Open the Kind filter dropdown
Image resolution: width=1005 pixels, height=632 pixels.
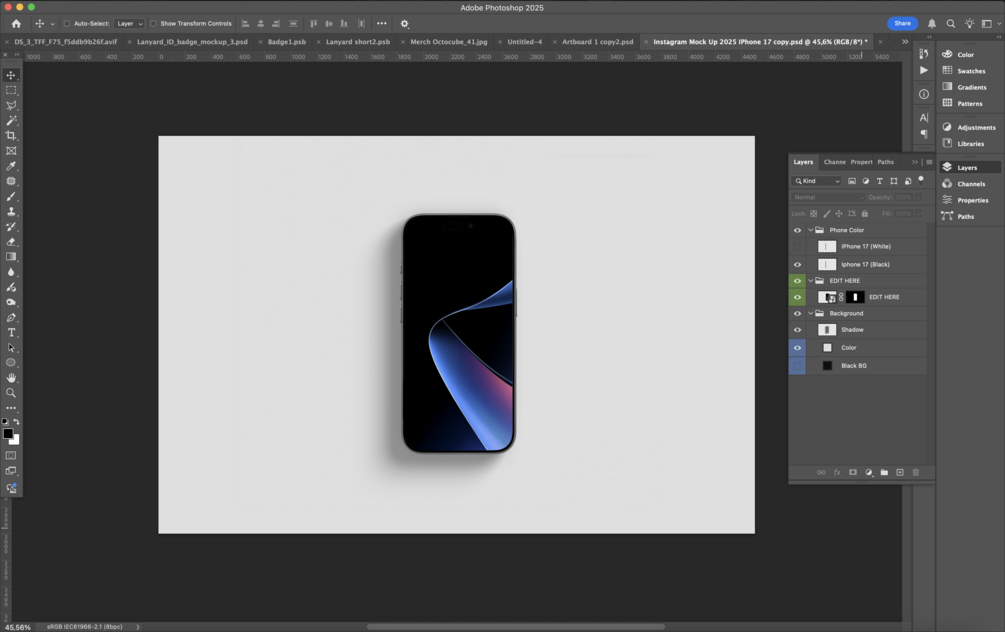click(817, 181)
